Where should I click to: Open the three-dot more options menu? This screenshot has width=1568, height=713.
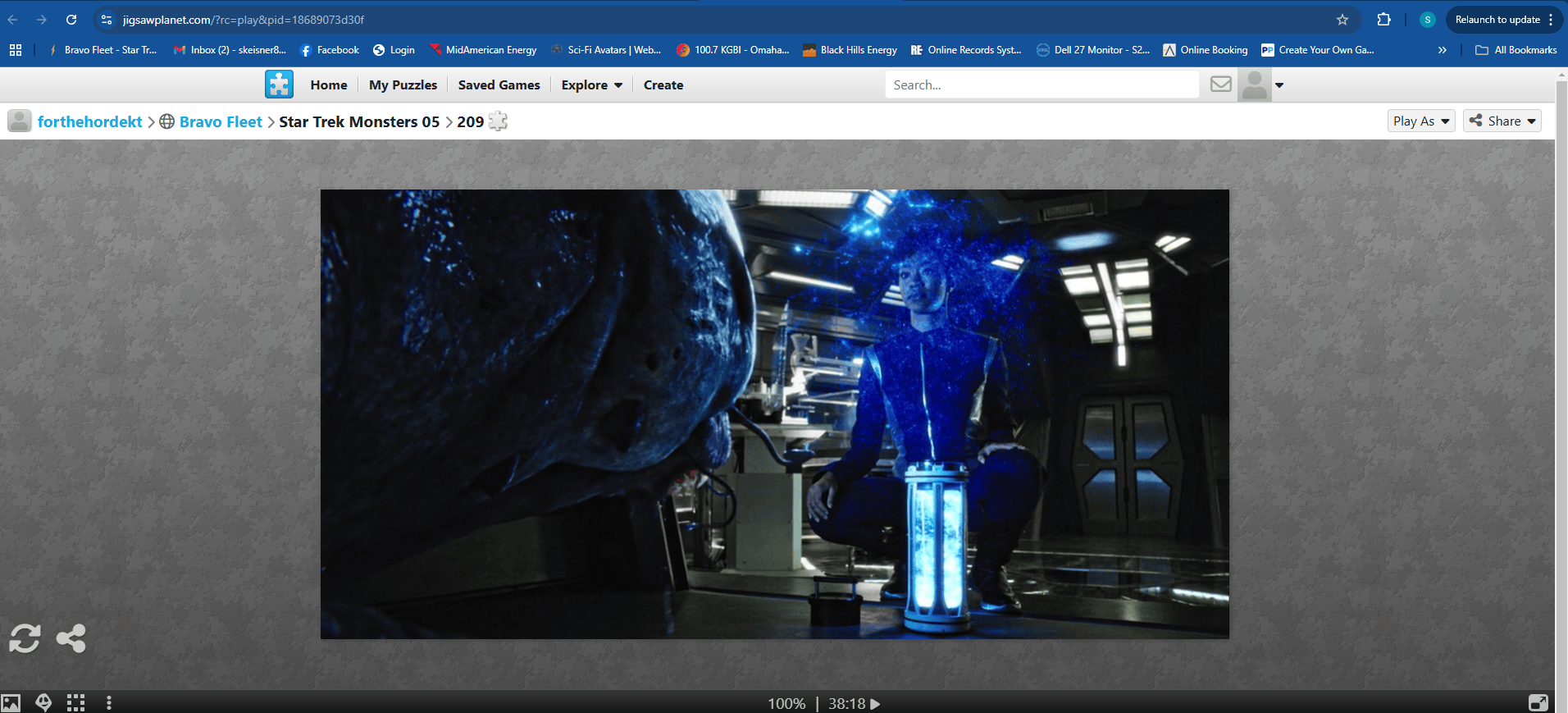[x=109, y=703]
